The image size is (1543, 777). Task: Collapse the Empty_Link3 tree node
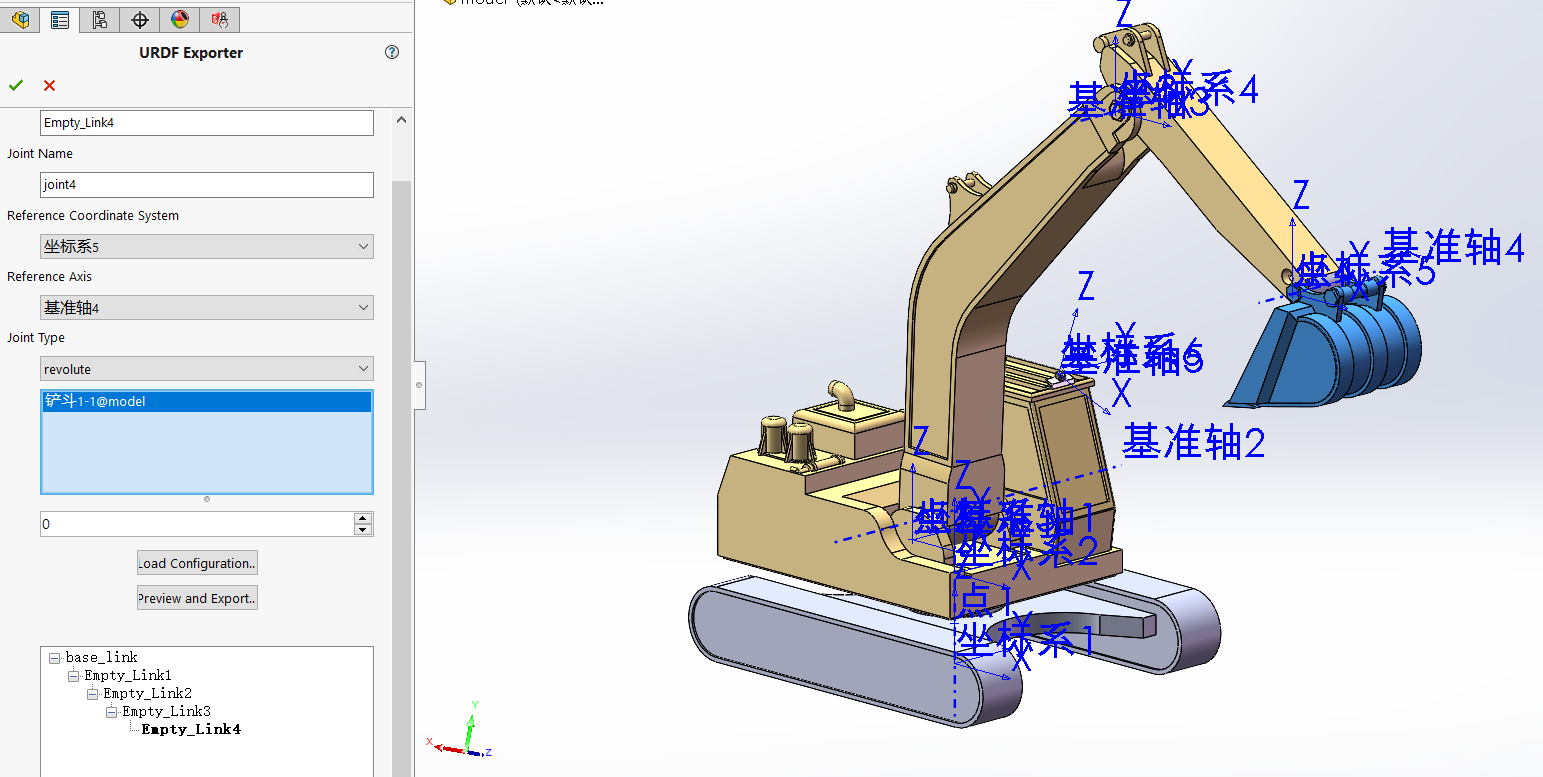pos(111,712)
